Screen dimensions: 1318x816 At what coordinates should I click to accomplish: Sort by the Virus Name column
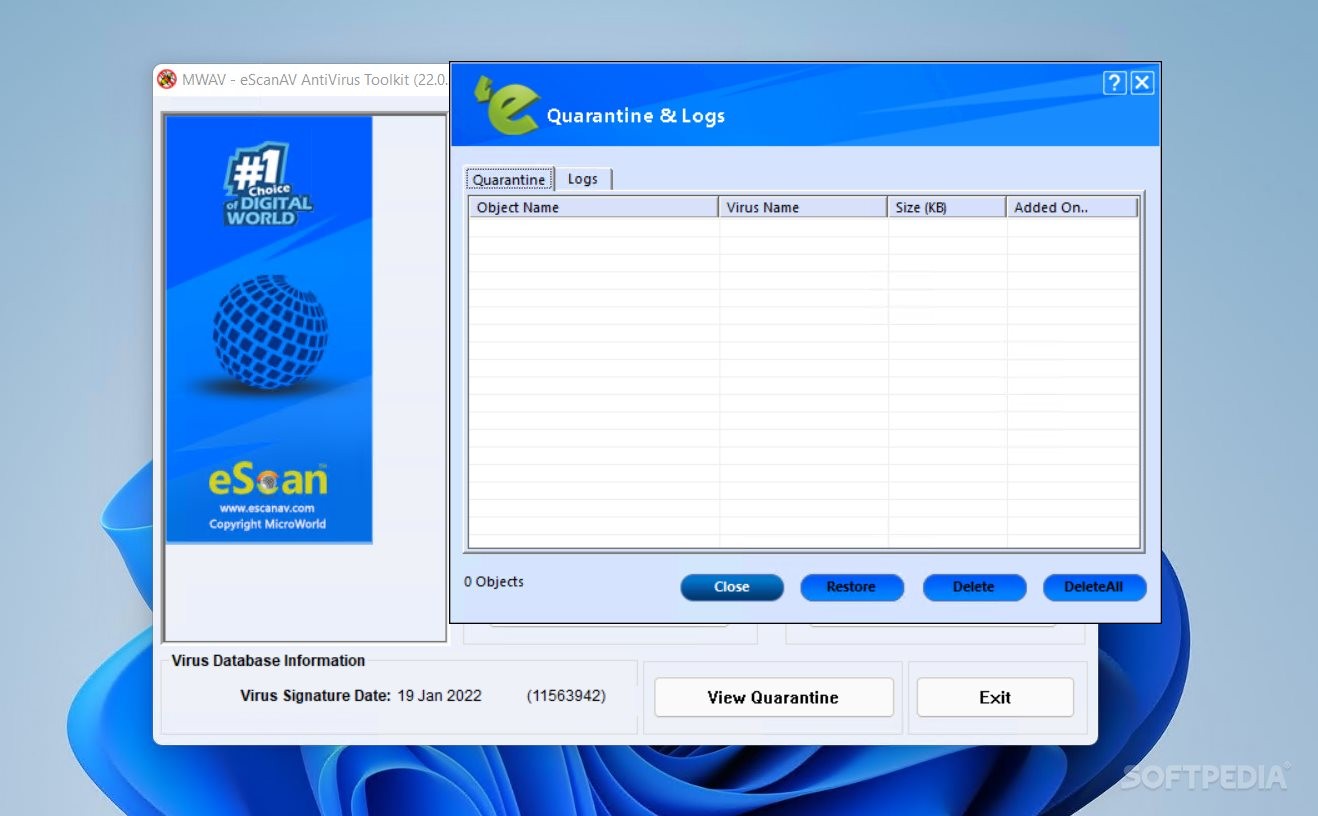(x=803, y=207)
